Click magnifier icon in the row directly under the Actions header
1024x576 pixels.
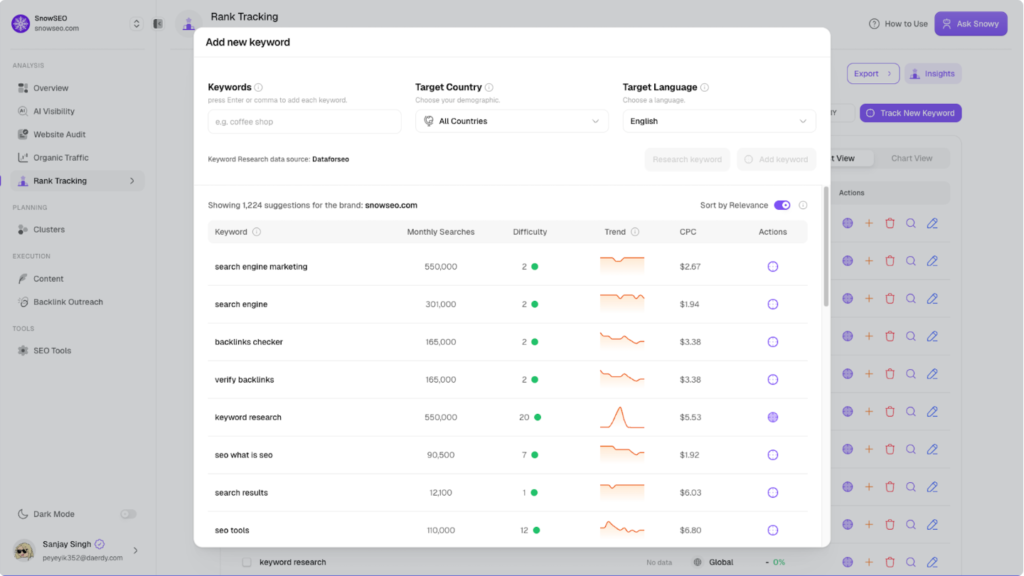pyautogui.click(x=910, y=223)
